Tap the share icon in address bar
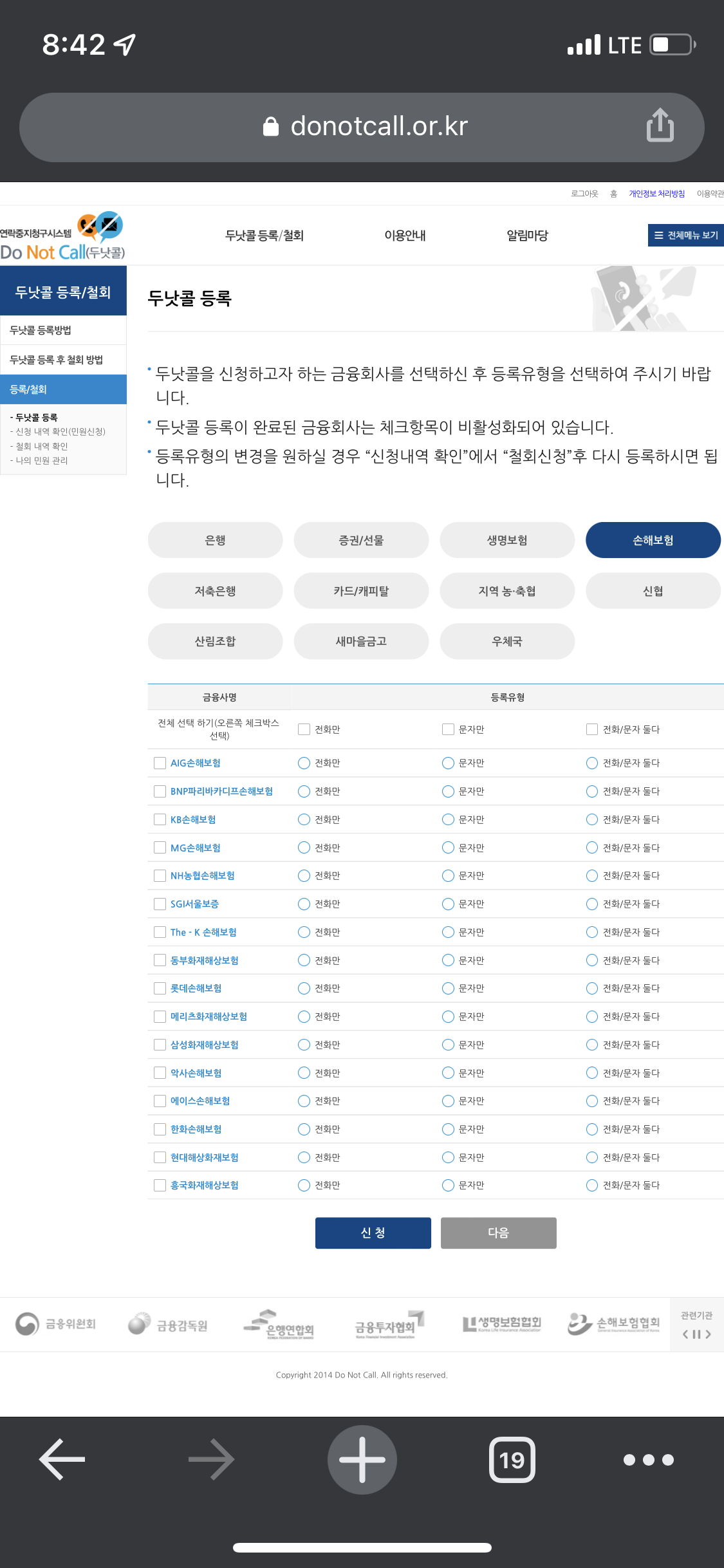Viewport: 724px width, 1568px height. pos(660,125)
